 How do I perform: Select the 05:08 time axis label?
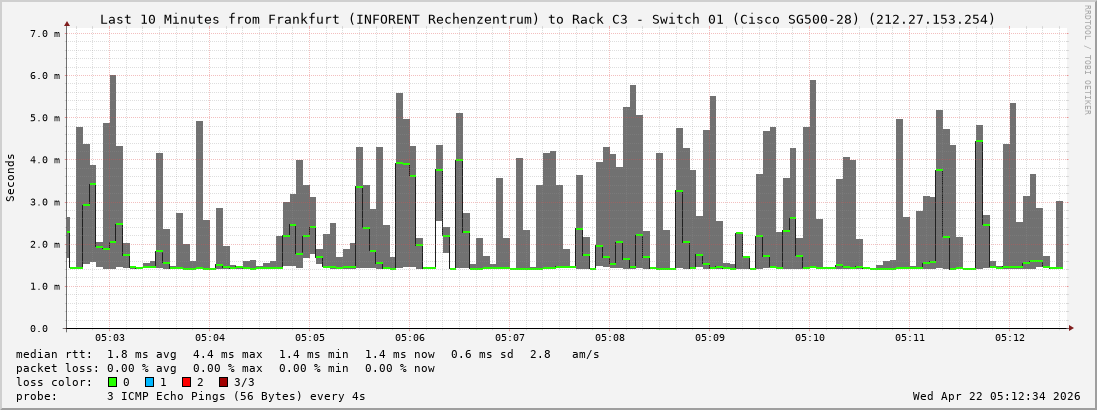(x=610, y=338)
